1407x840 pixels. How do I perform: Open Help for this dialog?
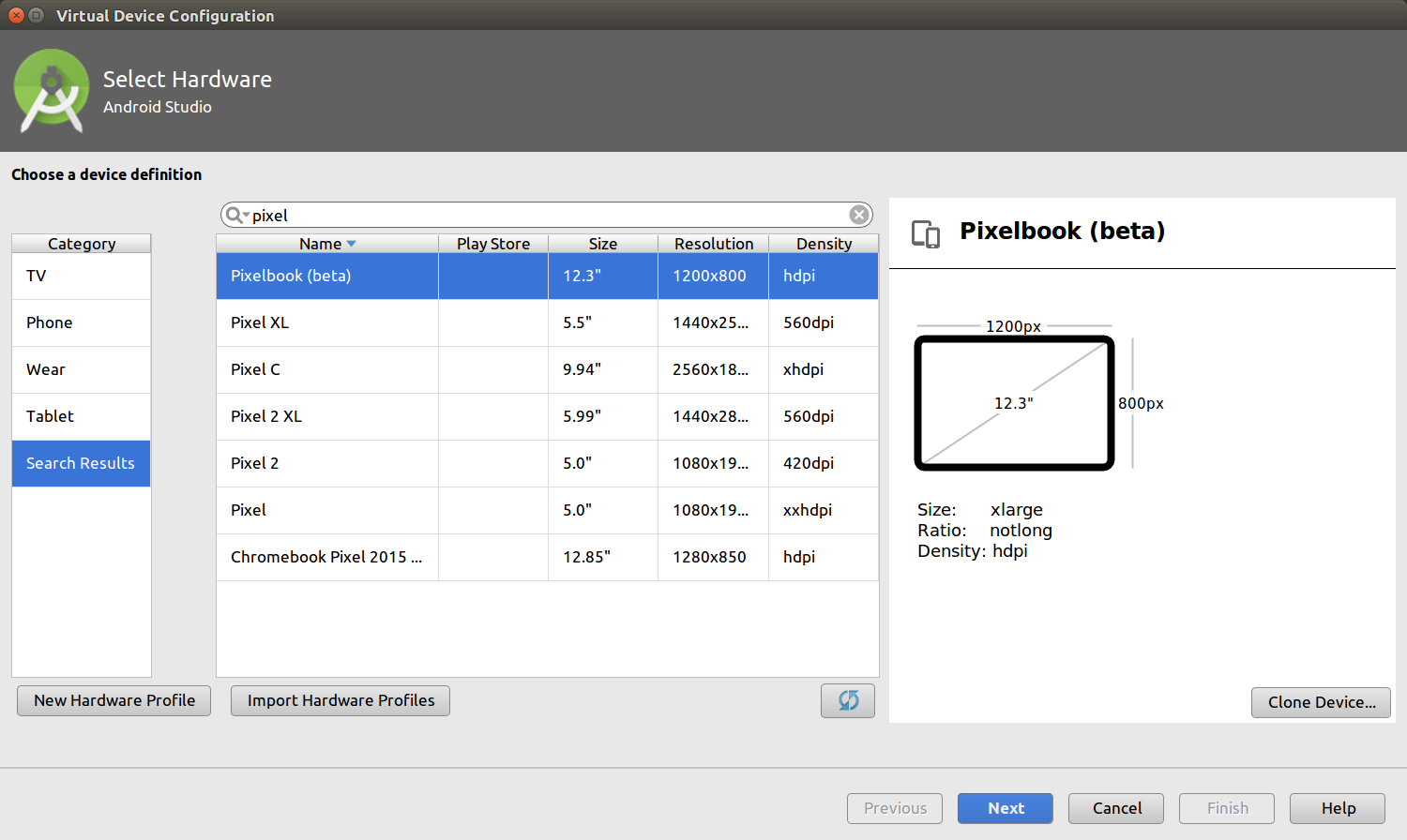pos(1338,808)
